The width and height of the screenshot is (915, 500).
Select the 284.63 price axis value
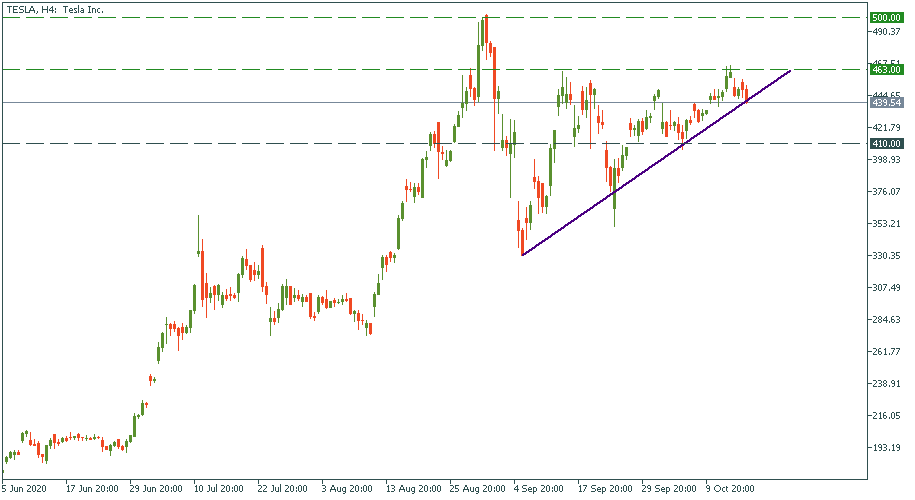[887, 320]
